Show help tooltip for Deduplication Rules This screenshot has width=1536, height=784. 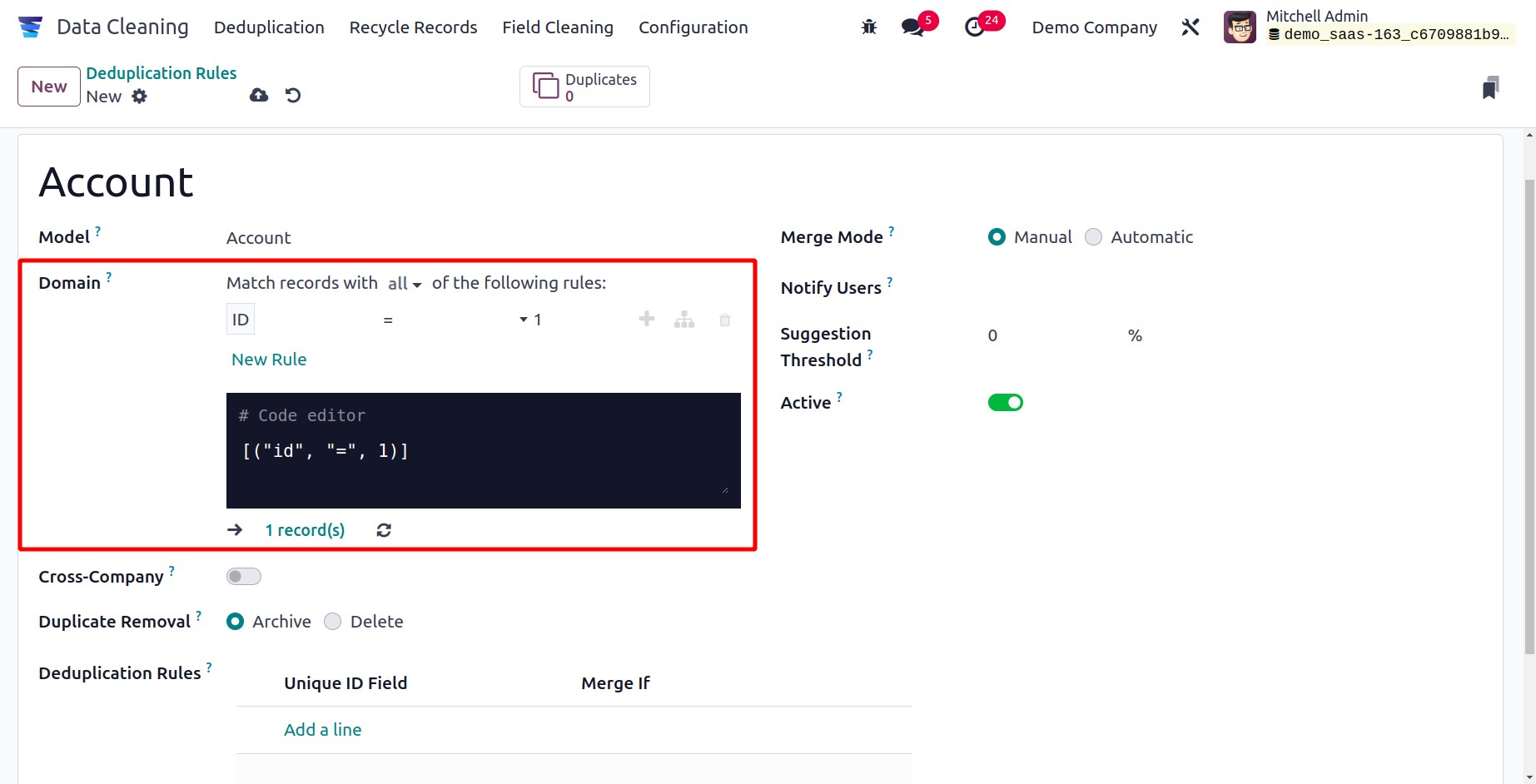click(x=209, y=667)
